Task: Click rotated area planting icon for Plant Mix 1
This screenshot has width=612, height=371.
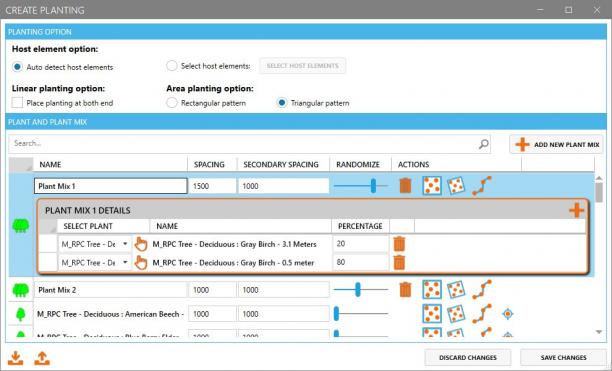Action: (x=456, y=186)
